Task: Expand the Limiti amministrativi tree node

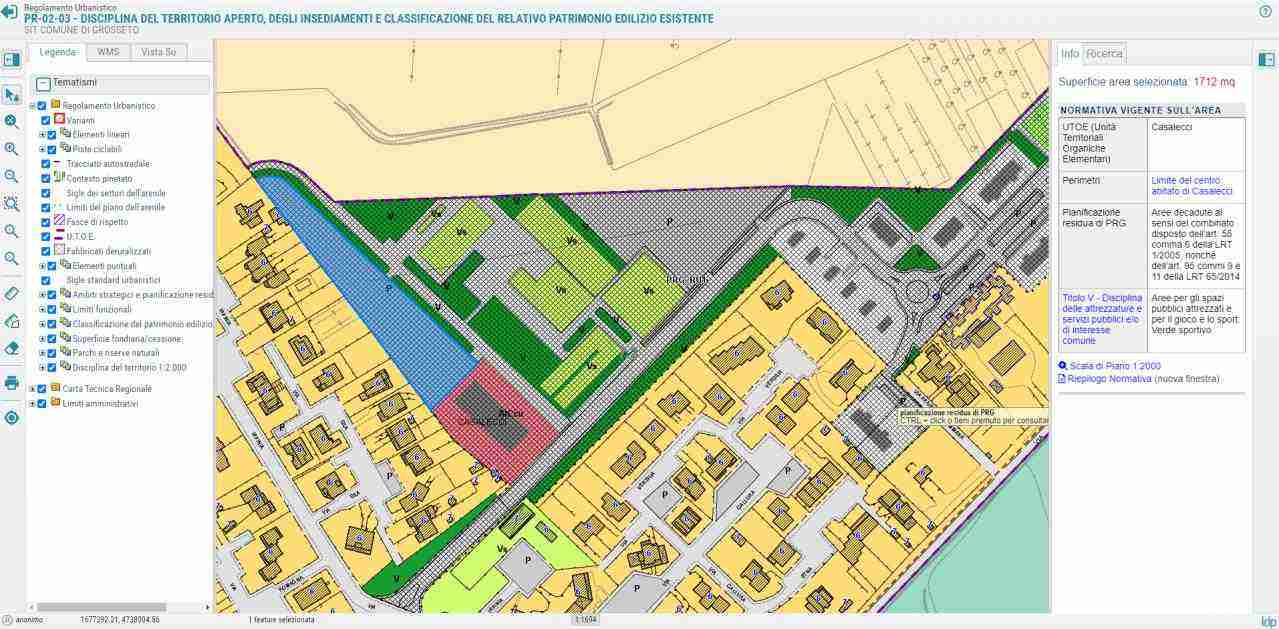Action: click(33, 404)
